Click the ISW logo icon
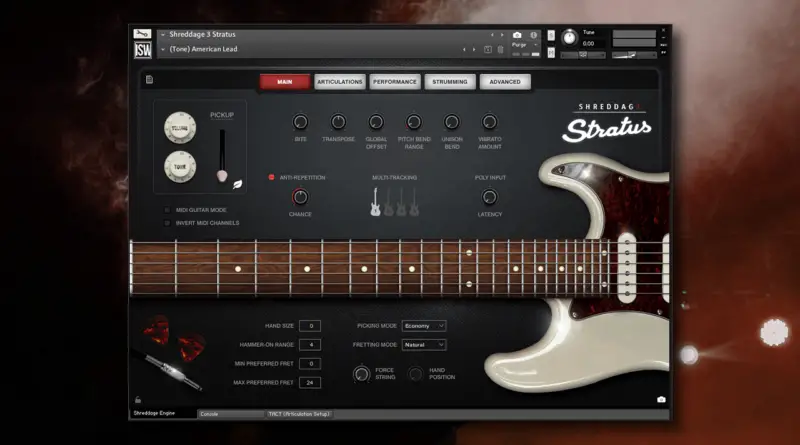This screenshot has height=445, width=800. 142,50
